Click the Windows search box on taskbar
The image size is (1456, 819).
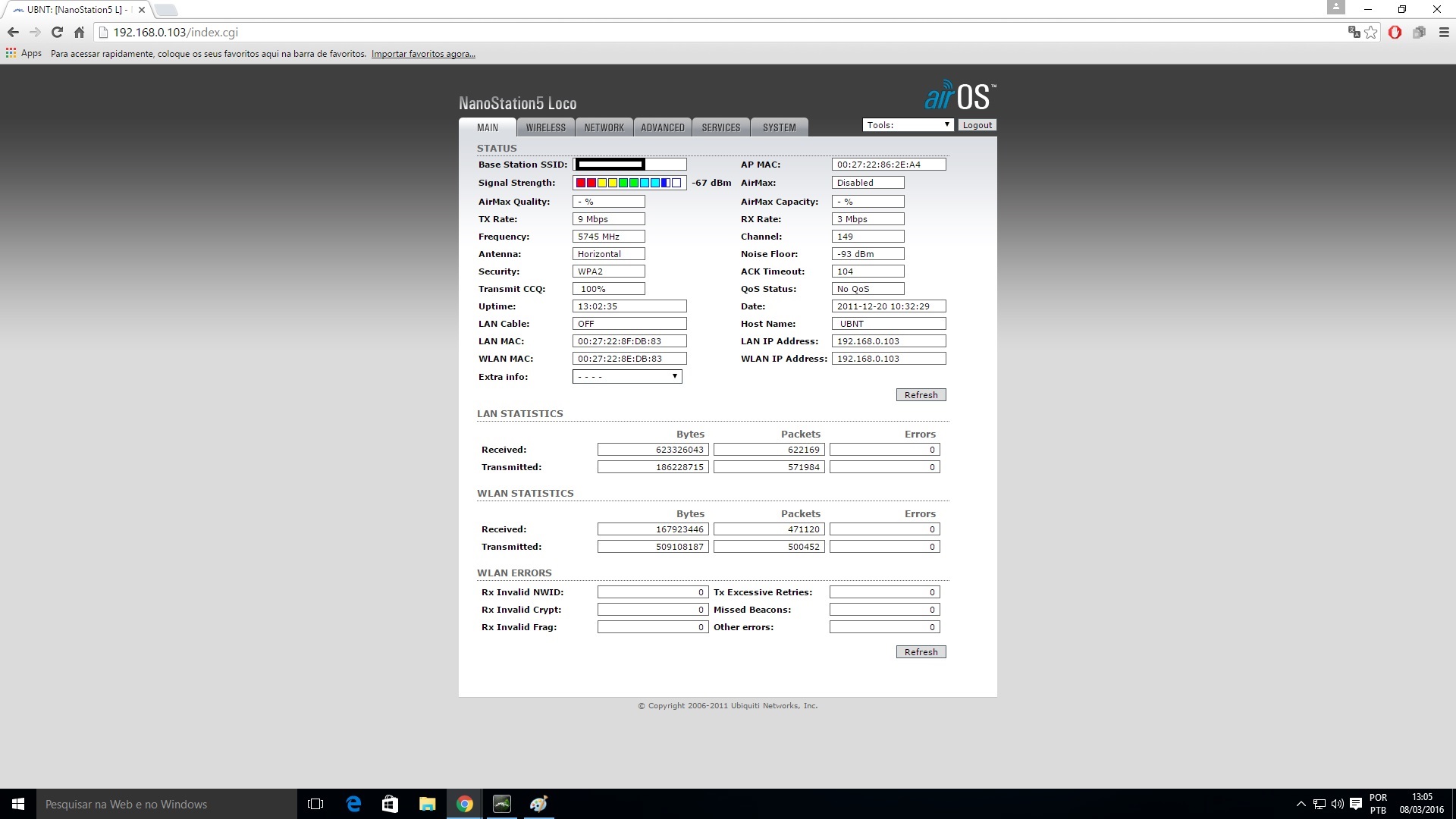coord(167,804)
